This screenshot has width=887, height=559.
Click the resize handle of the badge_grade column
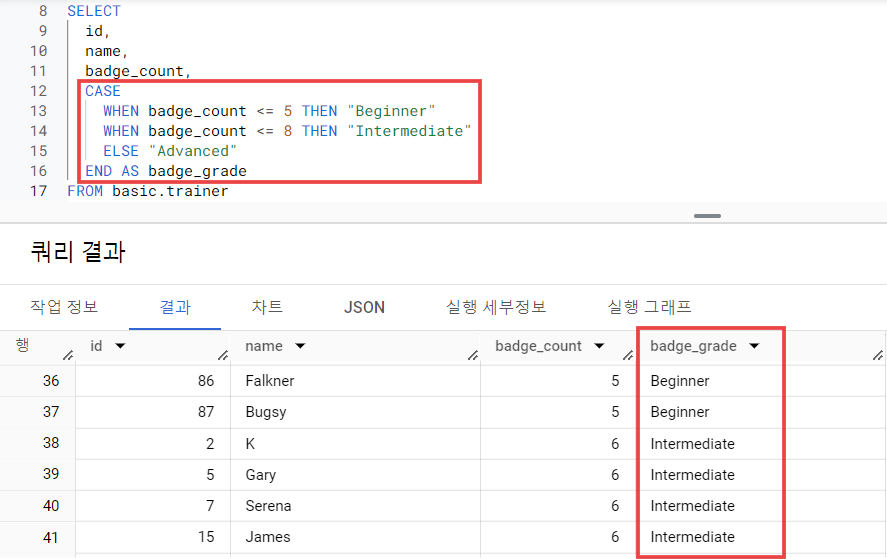click(x=877, y=355)
